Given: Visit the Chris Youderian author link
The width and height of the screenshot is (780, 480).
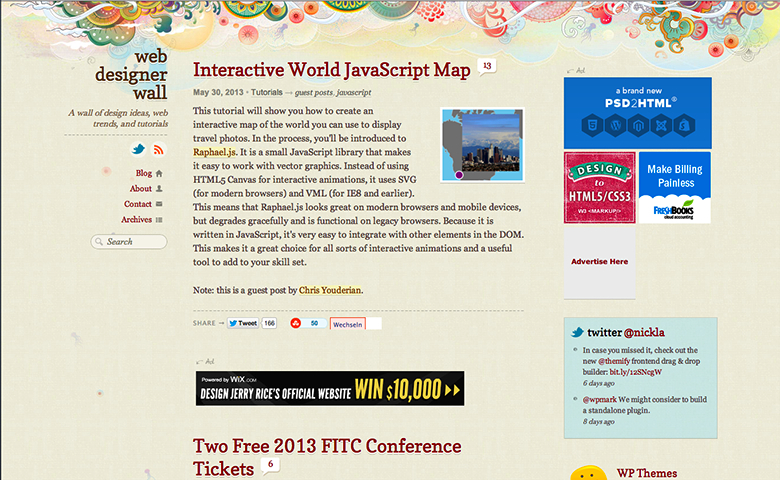Looking at the screenshot, I should click(x=330, y=290).
